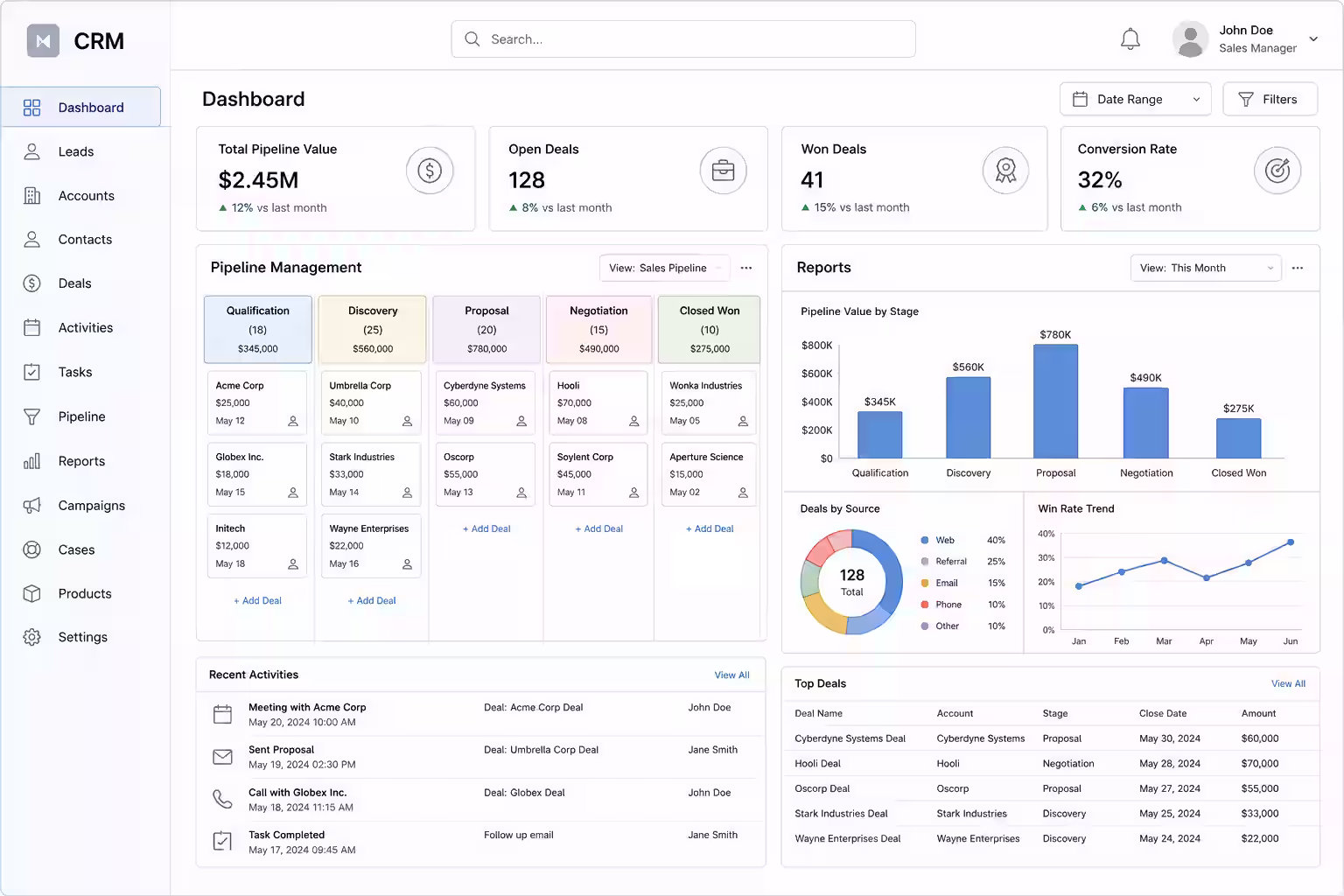1344x896 pixels.
Task: Click the Pipeline funnel icon in sidebar
Action: (x=32, y=416)
